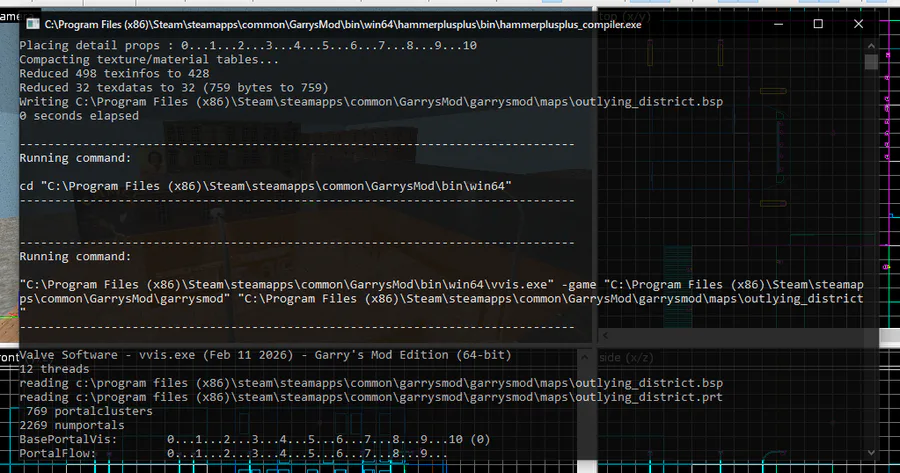Image resolution: width=900 pixels, height=473 pixels.
Task: Maximize the hammerplusplus_compiler console window
Action: tap(818, 24)
